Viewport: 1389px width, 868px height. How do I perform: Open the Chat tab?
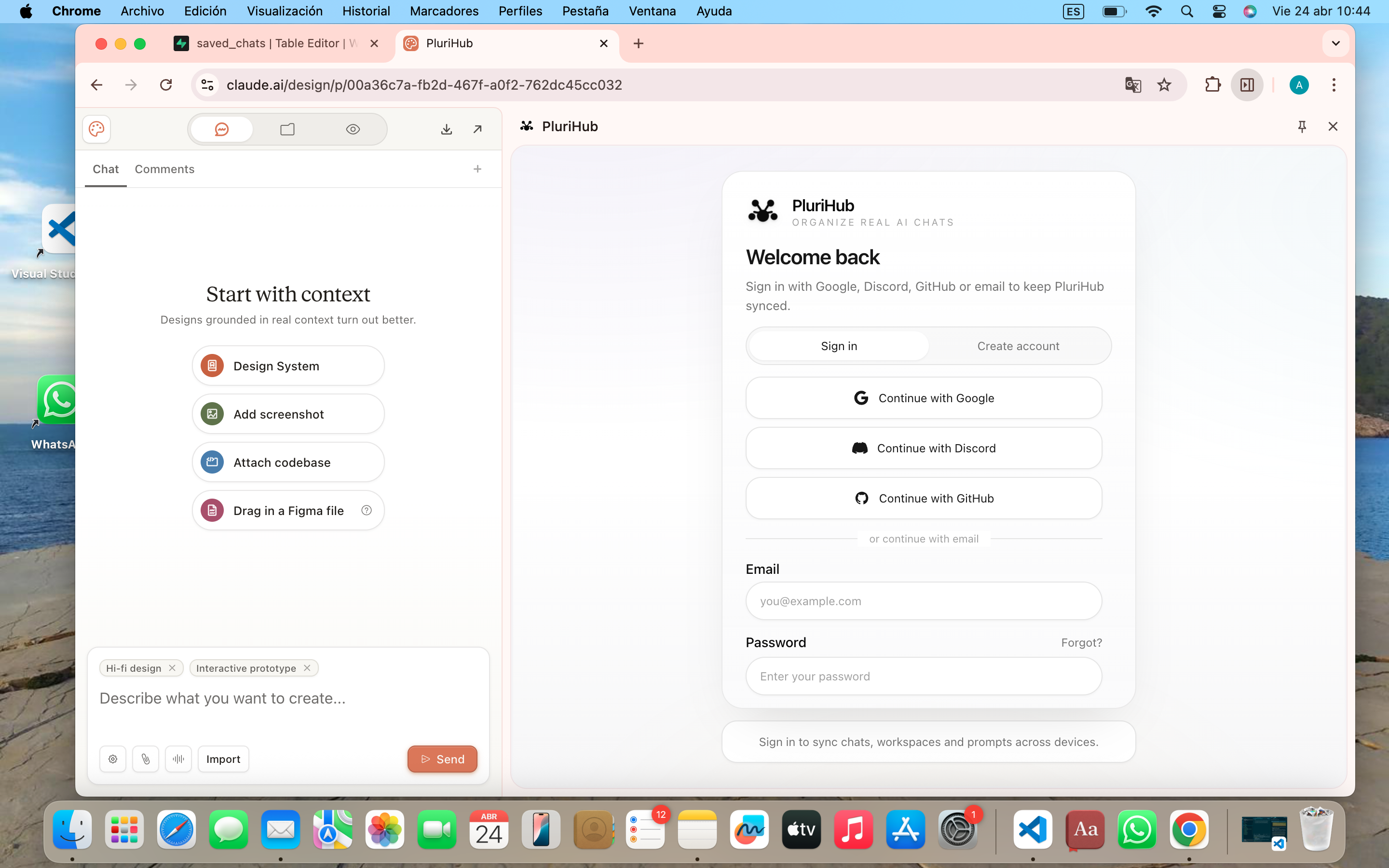pyautogui.click(x=106, y=169)
